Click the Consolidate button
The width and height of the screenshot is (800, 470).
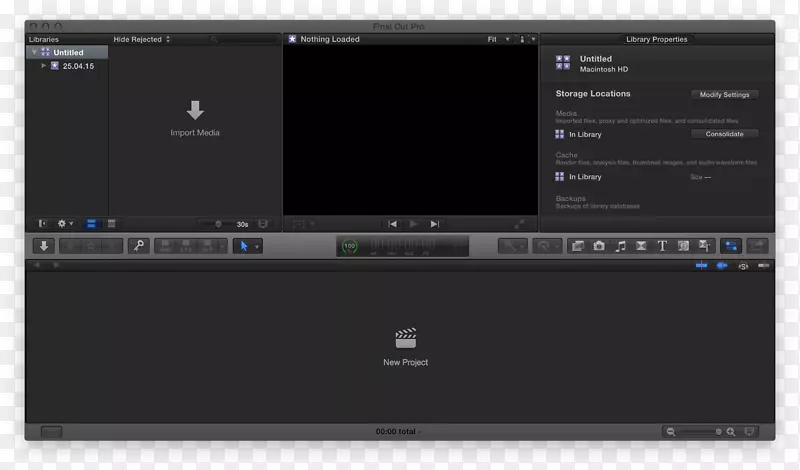pyautogui.click(x=724, y=134)
